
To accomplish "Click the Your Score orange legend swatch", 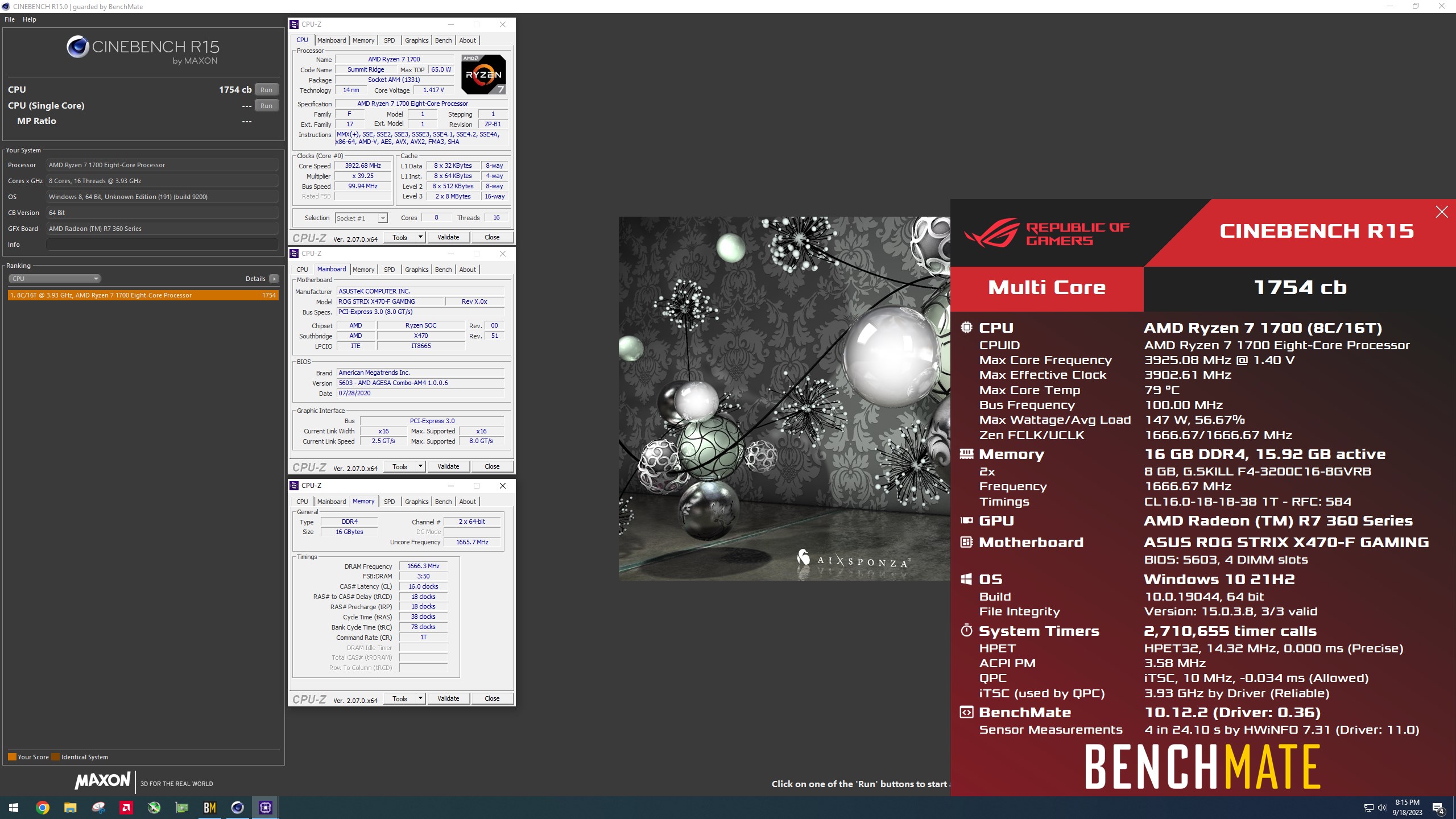I will (12, 757).
